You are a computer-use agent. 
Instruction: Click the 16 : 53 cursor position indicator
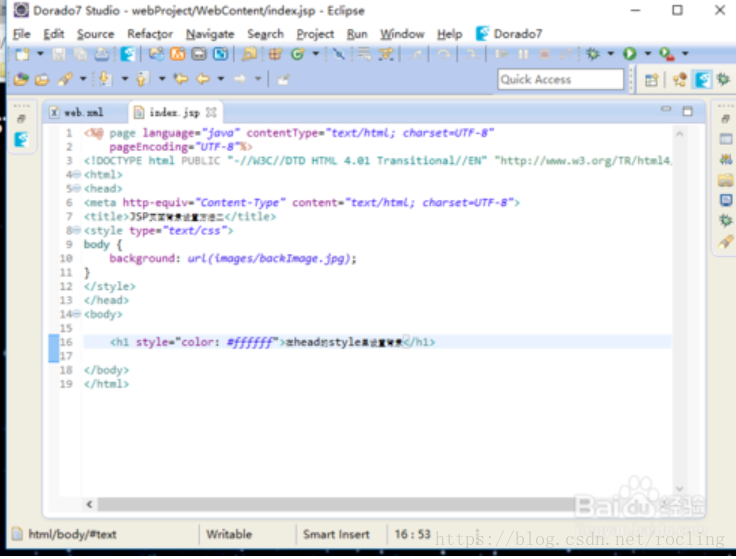pos(413,534)
